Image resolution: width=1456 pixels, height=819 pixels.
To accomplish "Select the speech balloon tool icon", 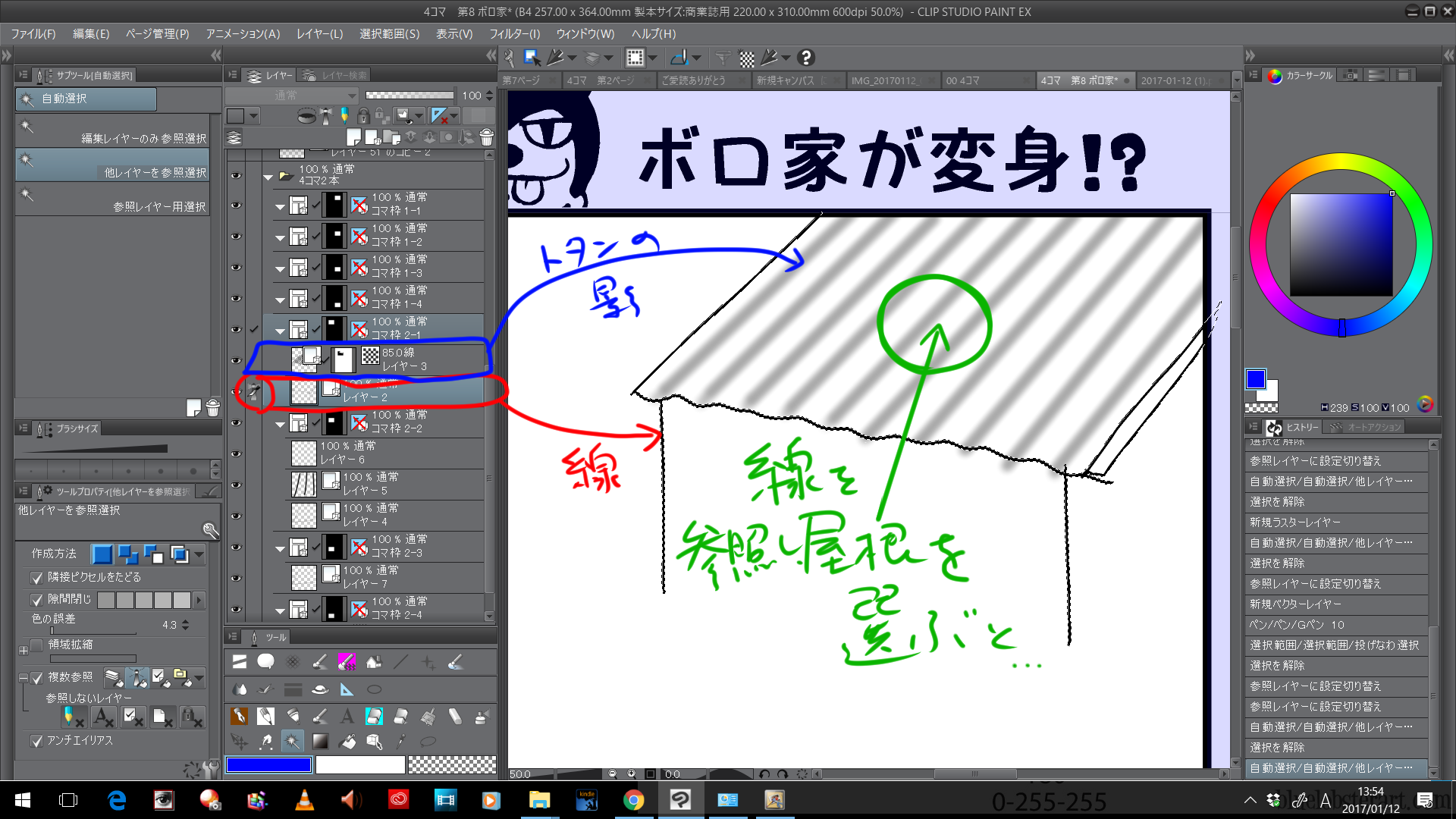I will coord(265,662).
